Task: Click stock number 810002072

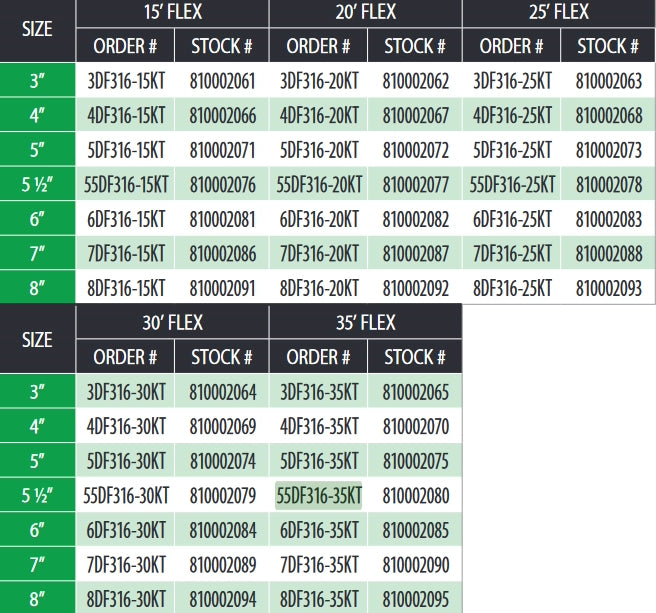Action: tap(415, 150)
